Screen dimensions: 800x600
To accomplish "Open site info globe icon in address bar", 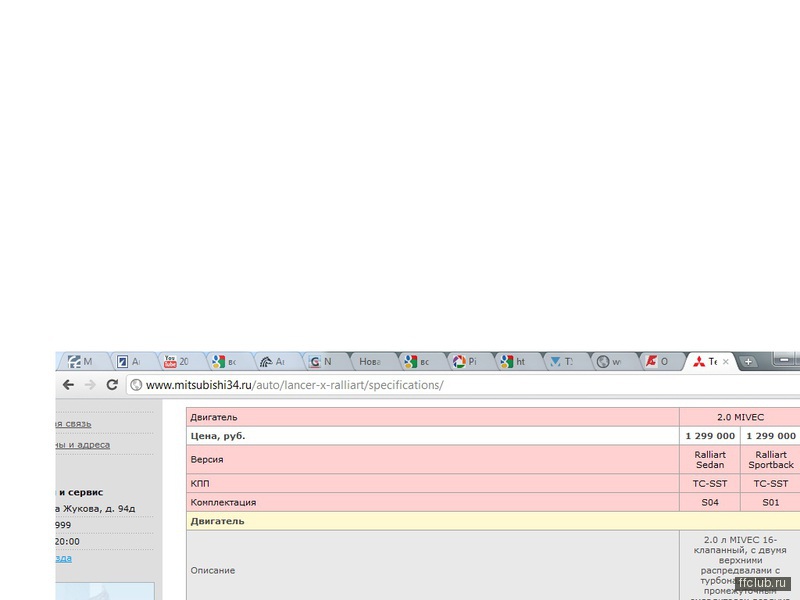I will coord(136,385).
